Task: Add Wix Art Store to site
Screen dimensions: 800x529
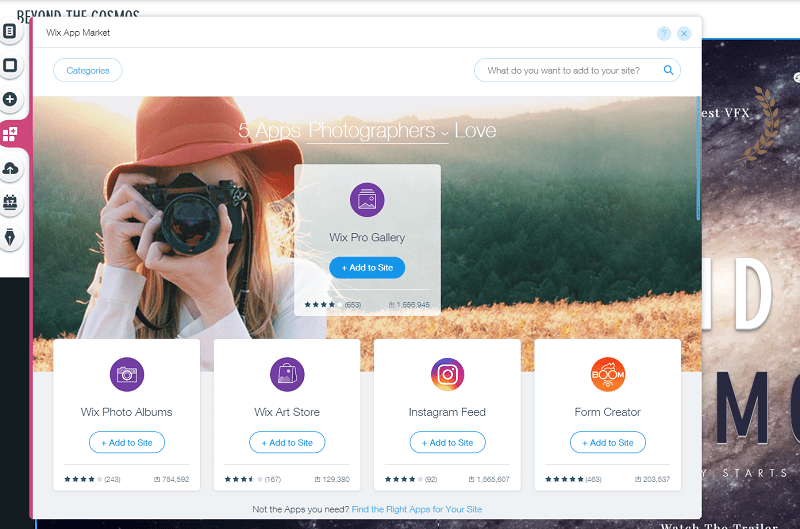Action: [x=287, y=442]
